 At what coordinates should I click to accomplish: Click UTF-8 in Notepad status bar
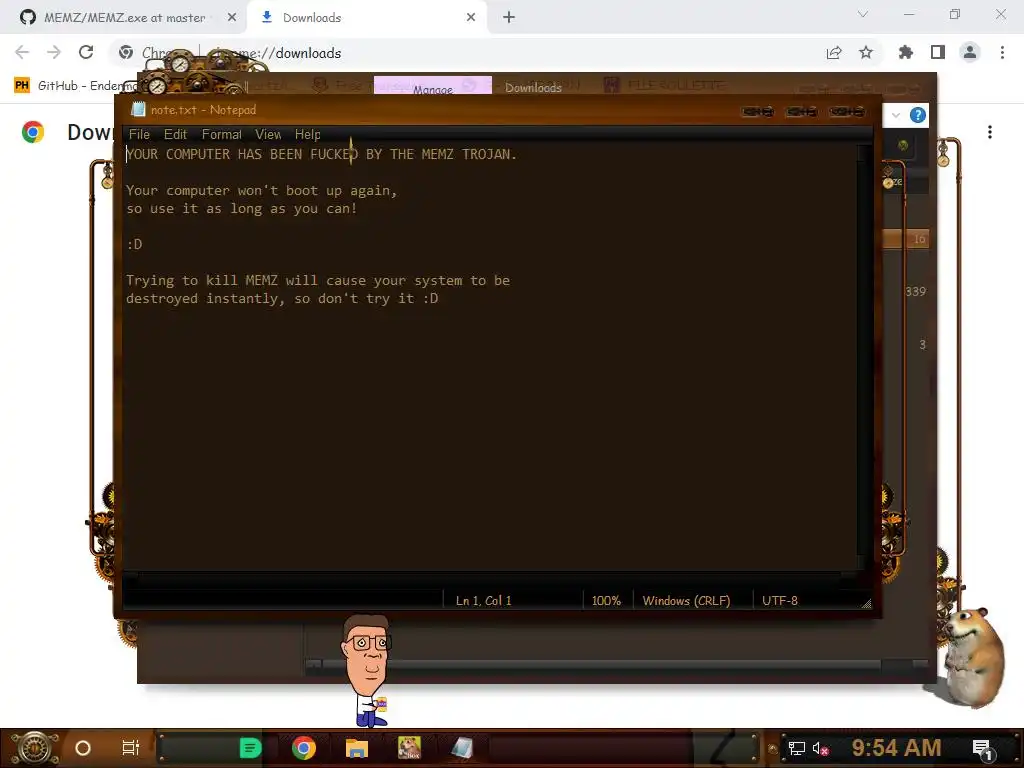[x=780, y=600]
